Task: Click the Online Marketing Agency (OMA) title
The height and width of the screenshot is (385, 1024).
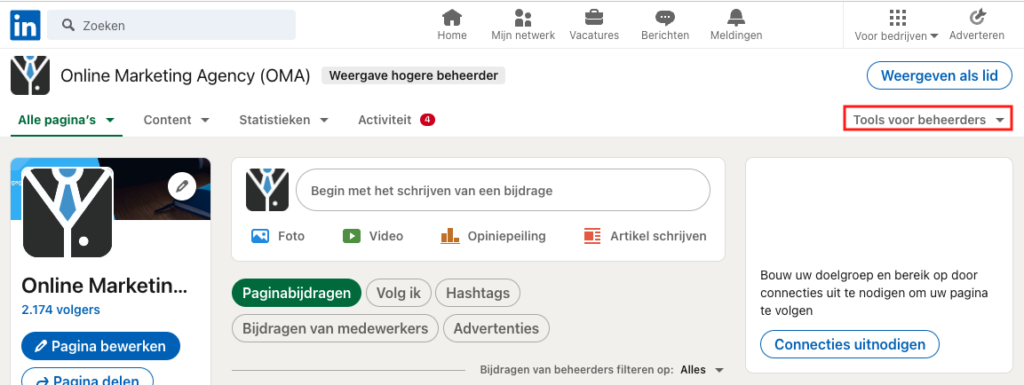Action: coord(185,76)
